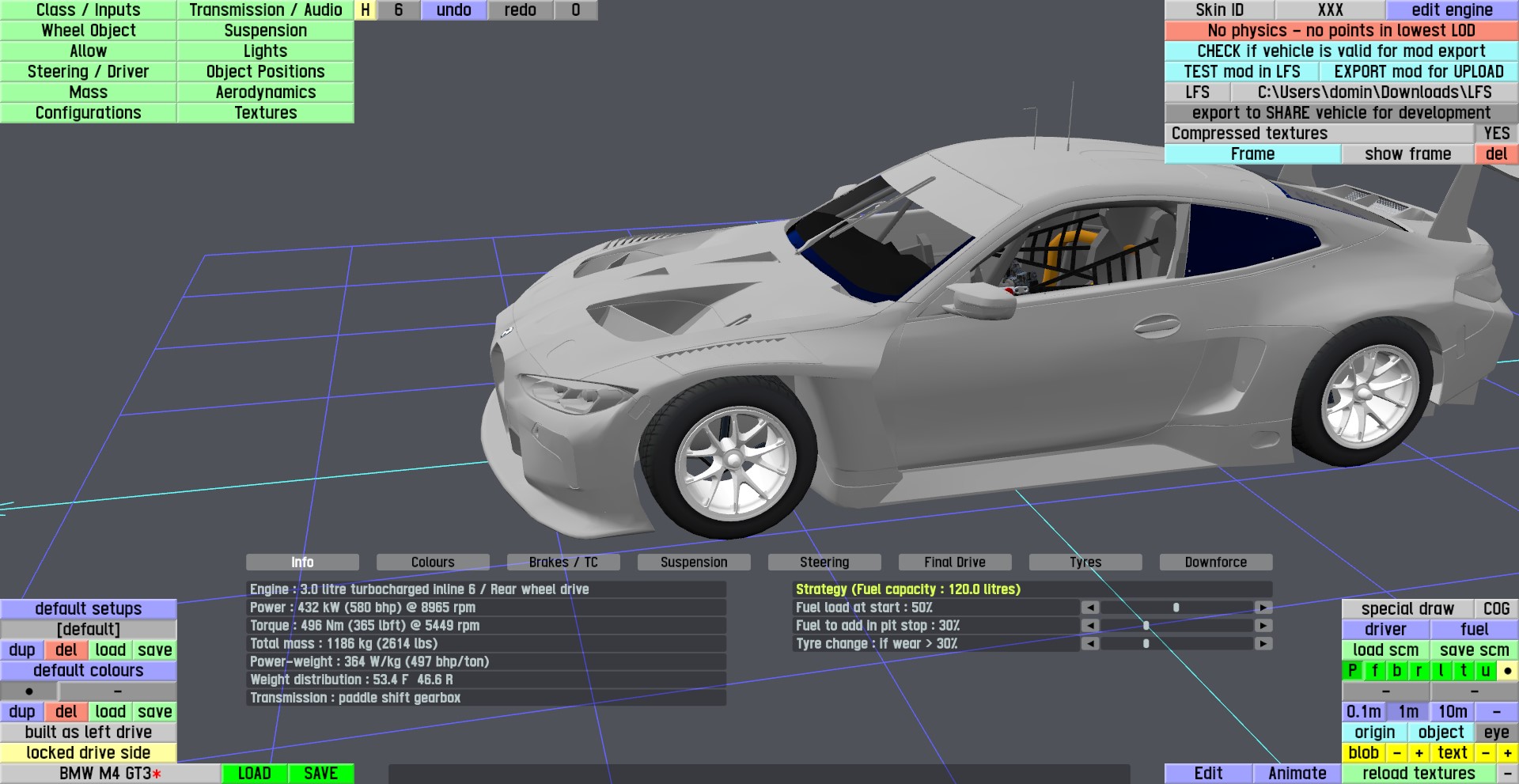Toggle the green b draw button
This screenshot has height=784, width=1519.
1397,671
